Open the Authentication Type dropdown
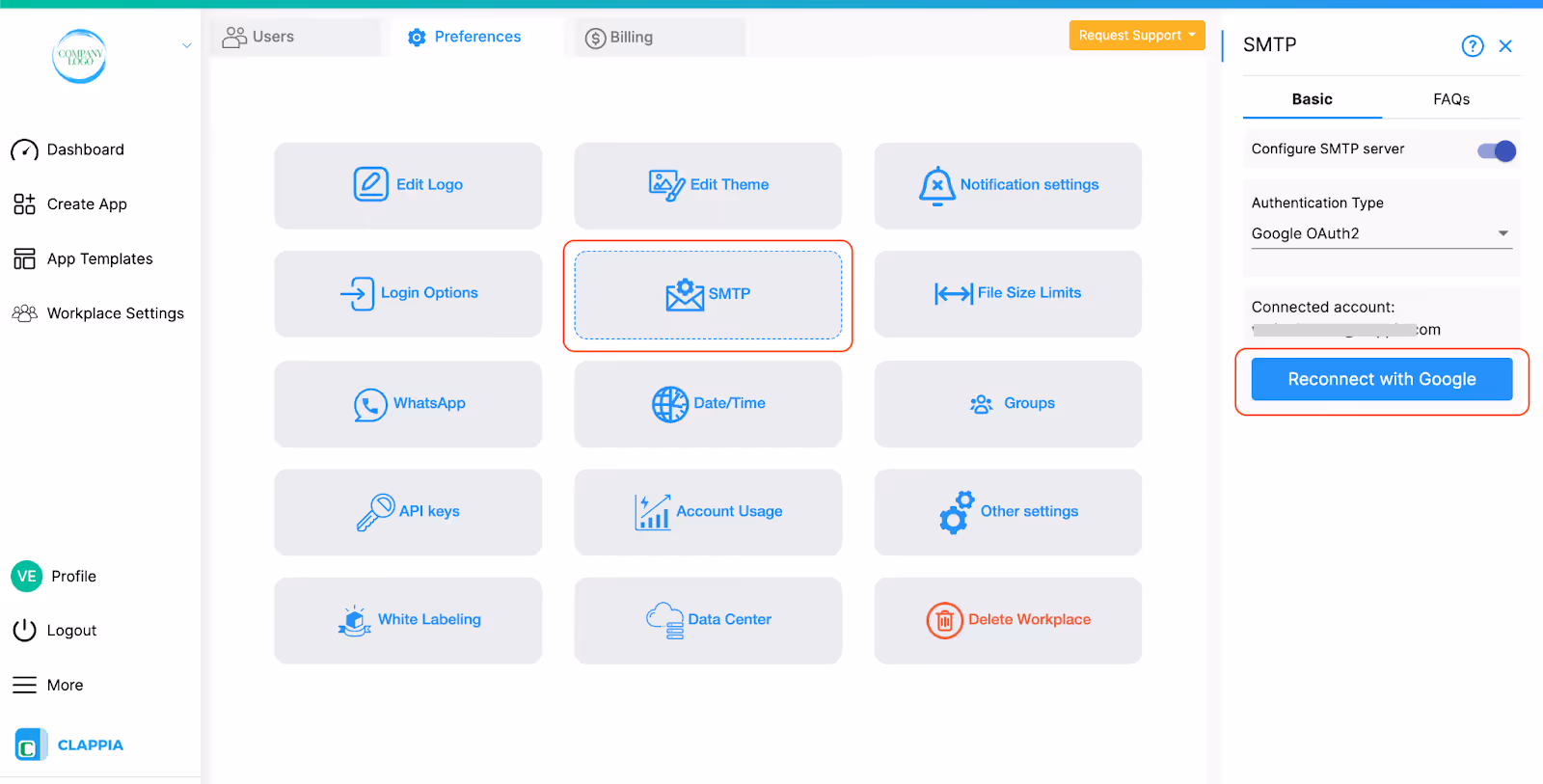 [x=1381, y=233]
